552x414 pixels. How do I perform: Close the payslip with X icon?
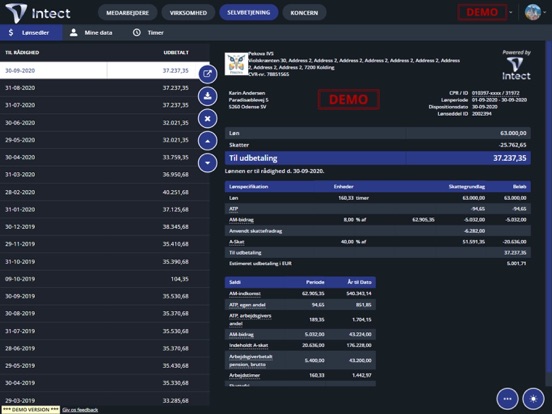pyautogui.click(x=207, y=119)
